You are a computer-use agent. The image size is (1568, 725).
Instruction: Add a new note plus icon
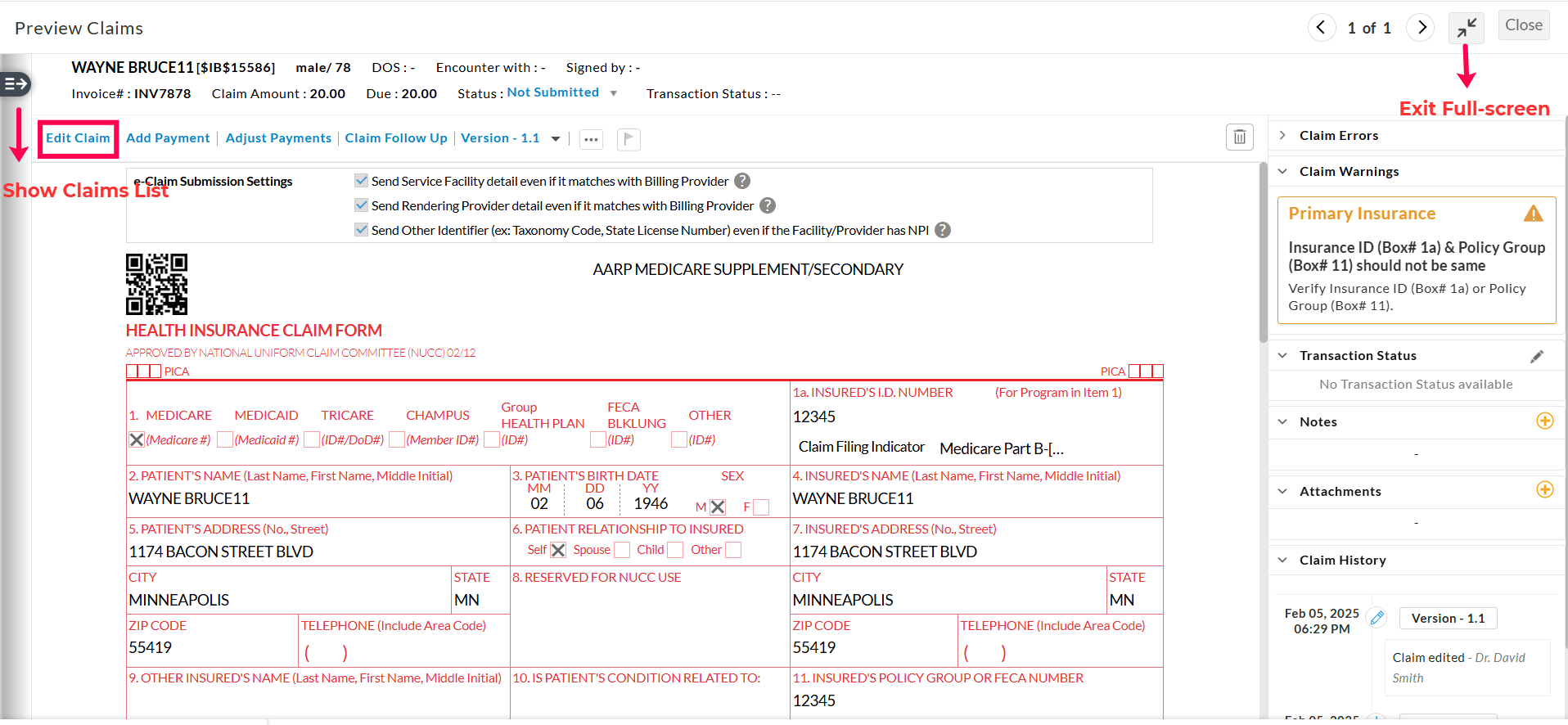(1545, 421)
